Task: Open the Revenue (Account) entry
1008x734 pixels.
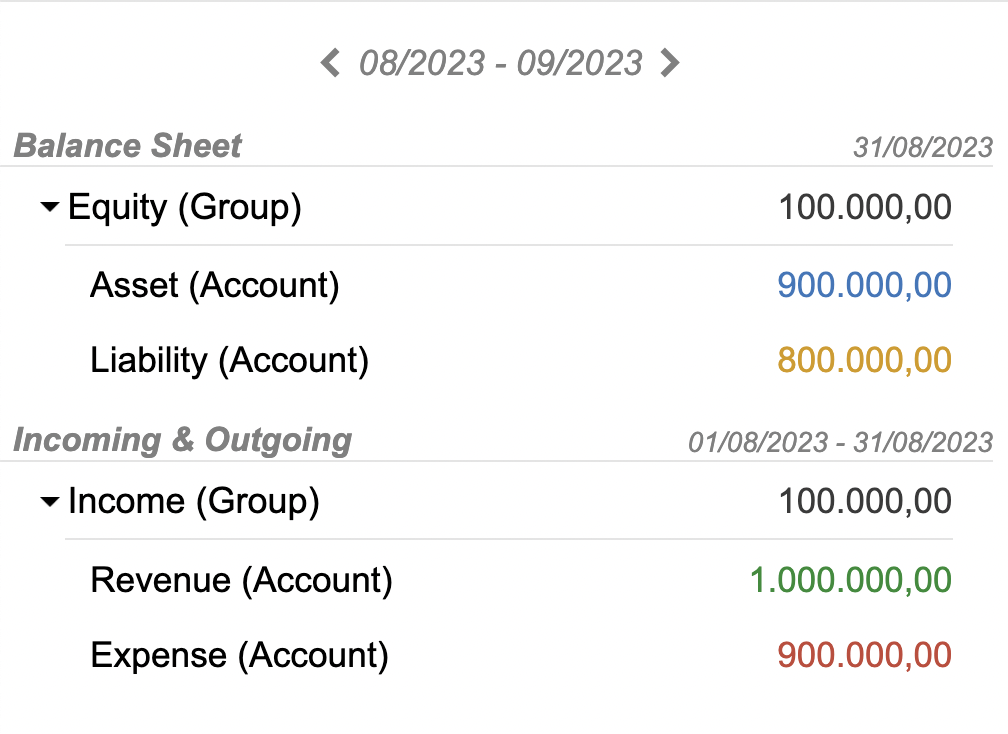Action: (241, 580)
